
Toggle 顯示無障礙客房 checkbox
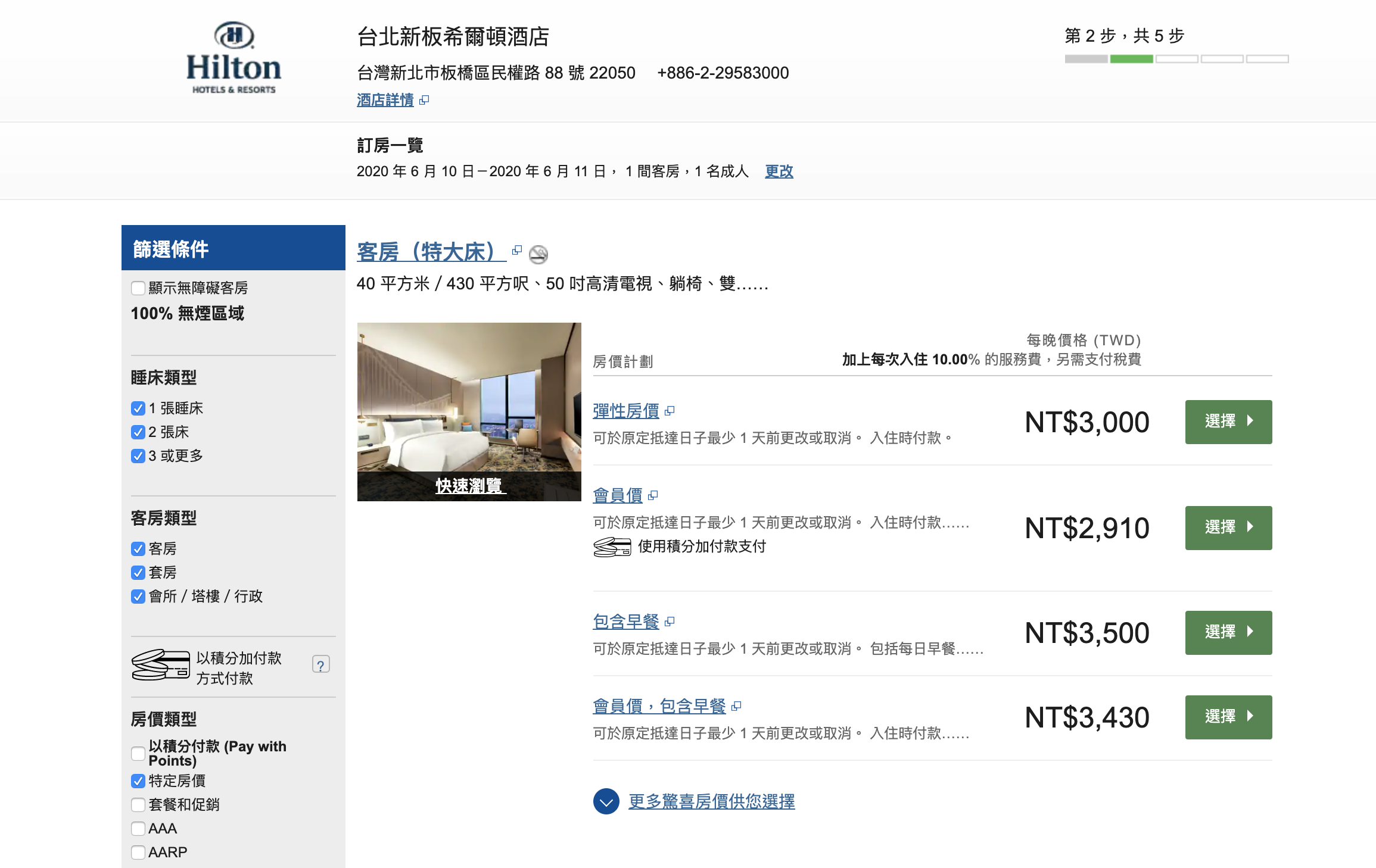click(138, 288)
